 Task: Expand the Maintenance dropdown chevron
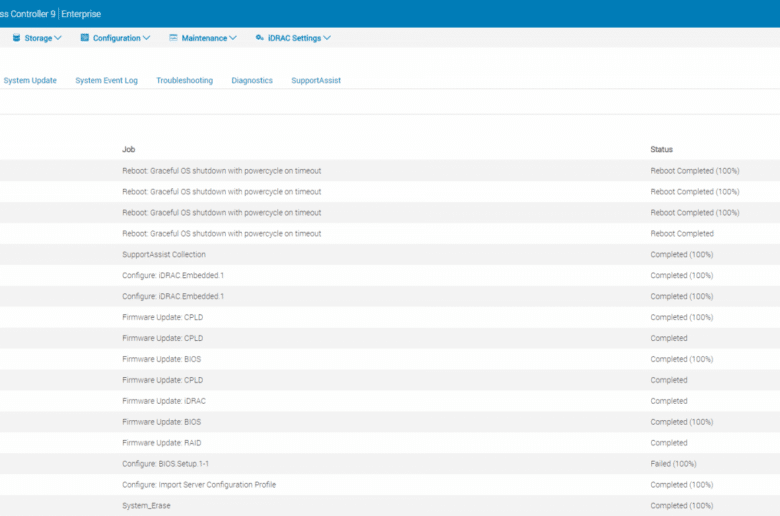(233, 38)
